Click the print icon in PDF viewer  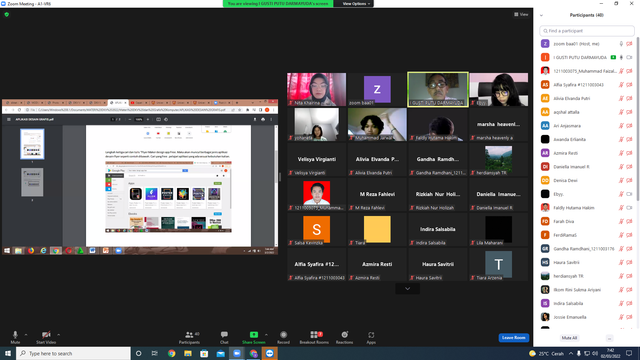263,120
